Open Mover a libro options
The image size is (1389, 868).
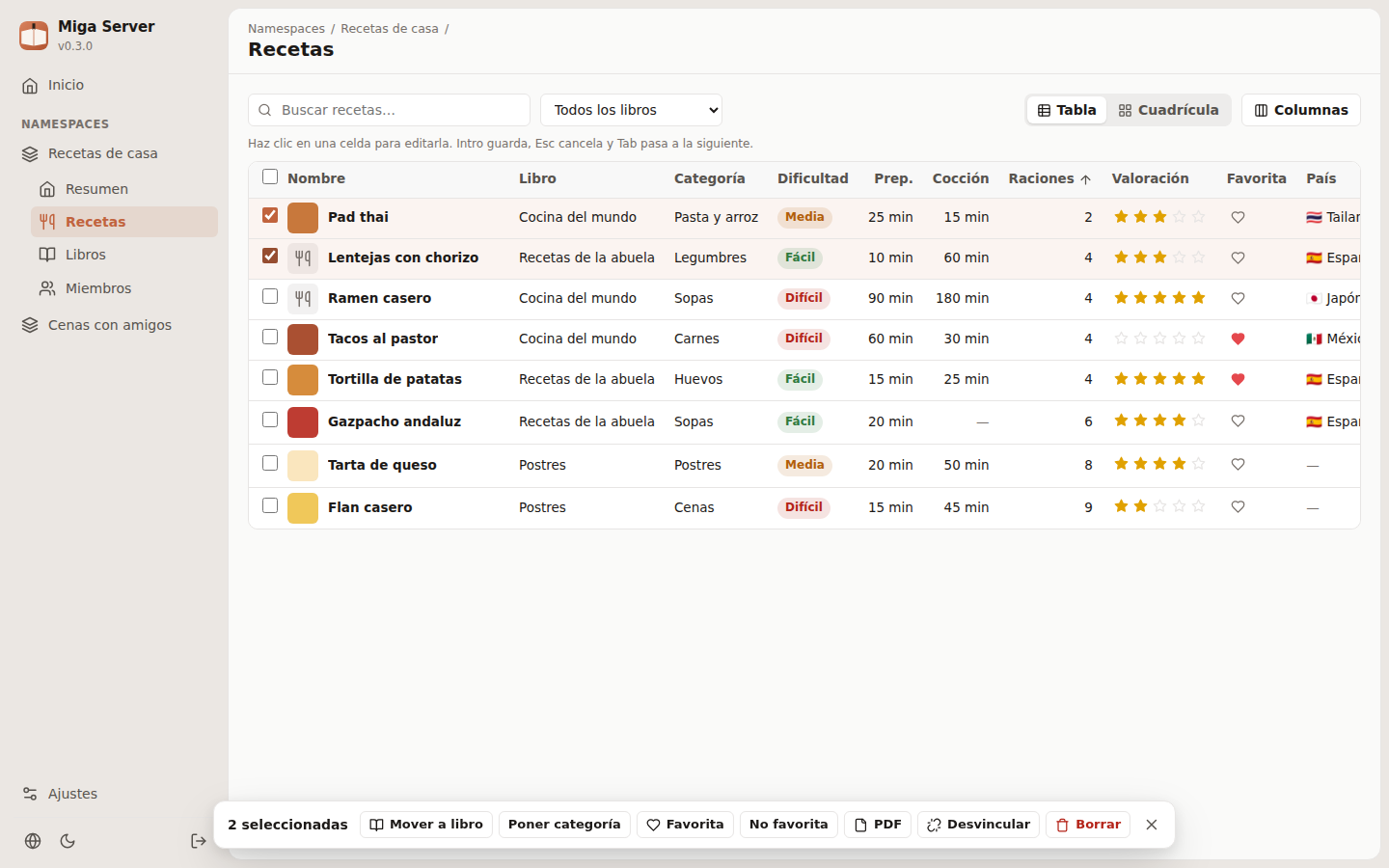(x=426, y=825)
